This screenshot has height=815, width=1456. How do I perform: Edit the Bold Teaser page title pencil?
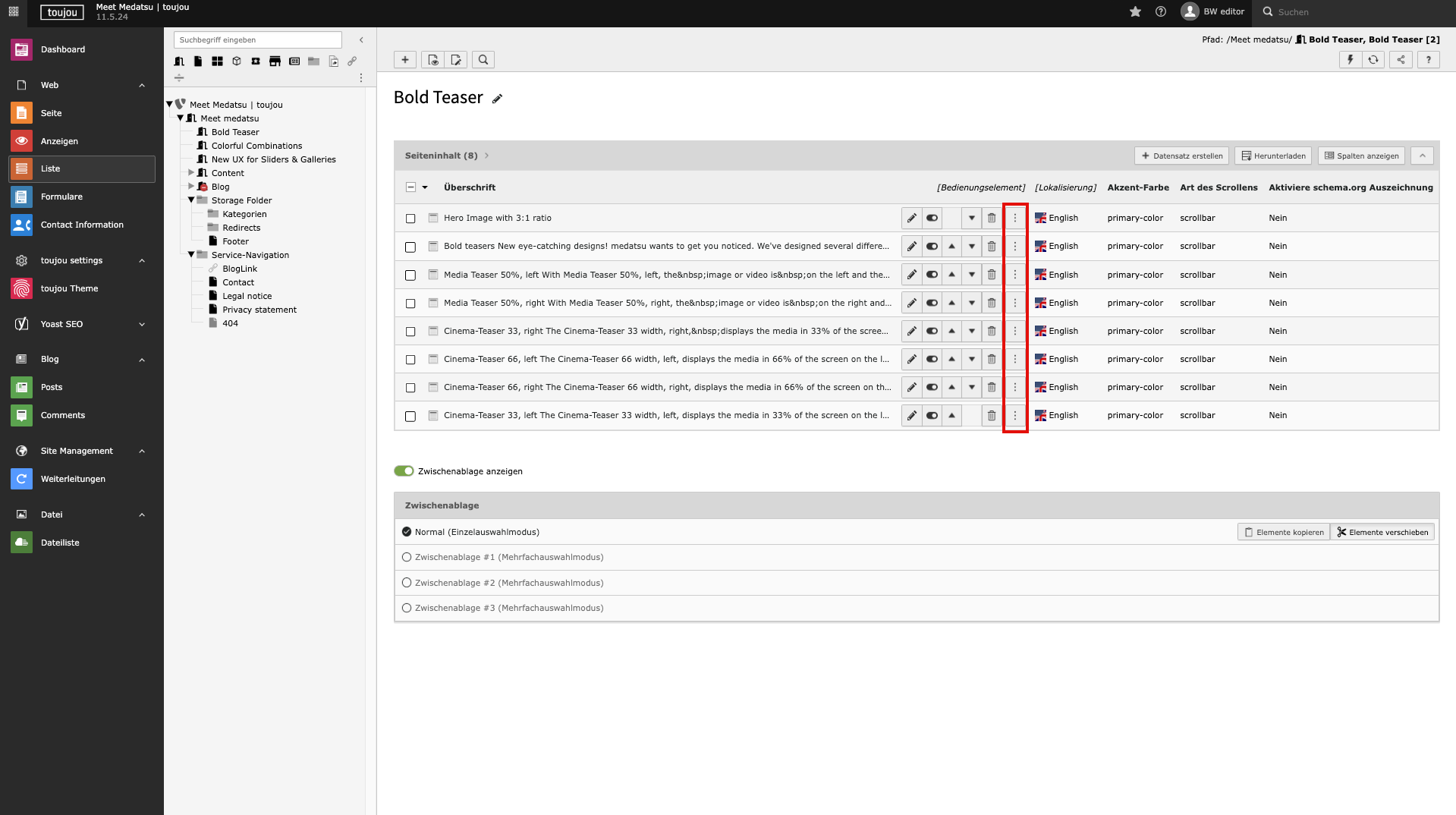498,99
